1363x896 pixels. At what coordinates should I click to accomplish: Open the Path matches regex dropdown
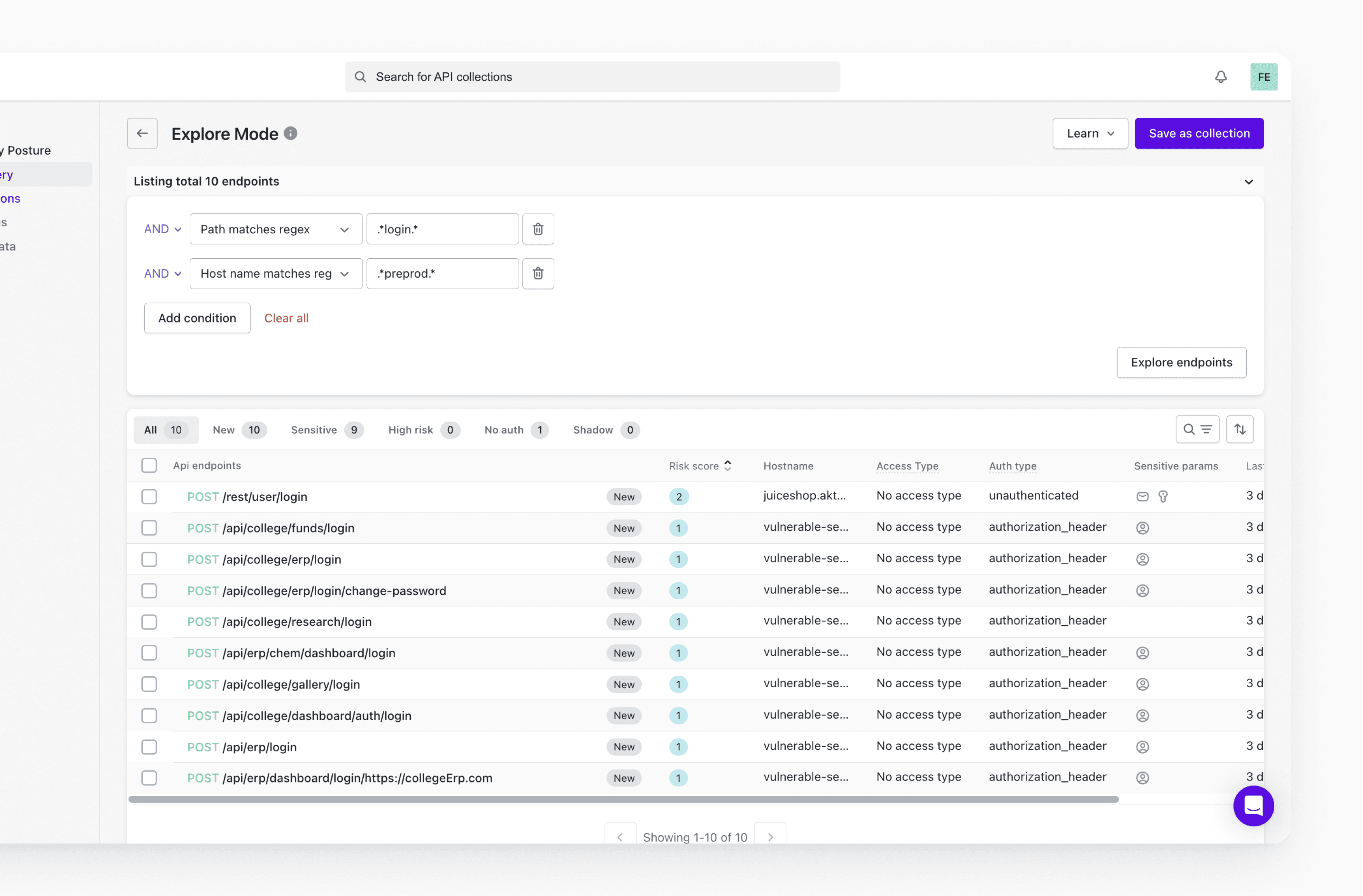click(275, 229)
